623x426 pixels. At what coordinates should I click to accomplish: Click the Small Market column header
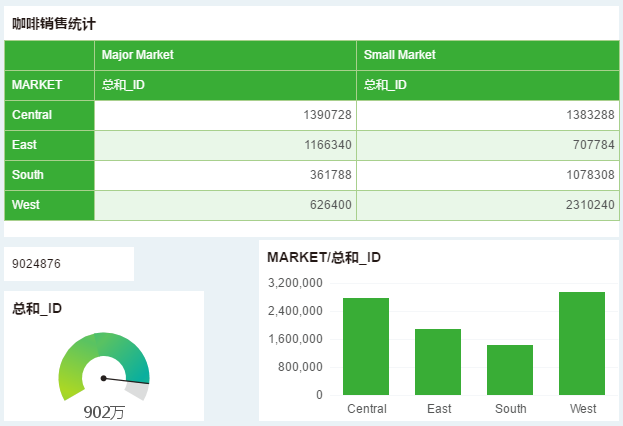(399, 55)
